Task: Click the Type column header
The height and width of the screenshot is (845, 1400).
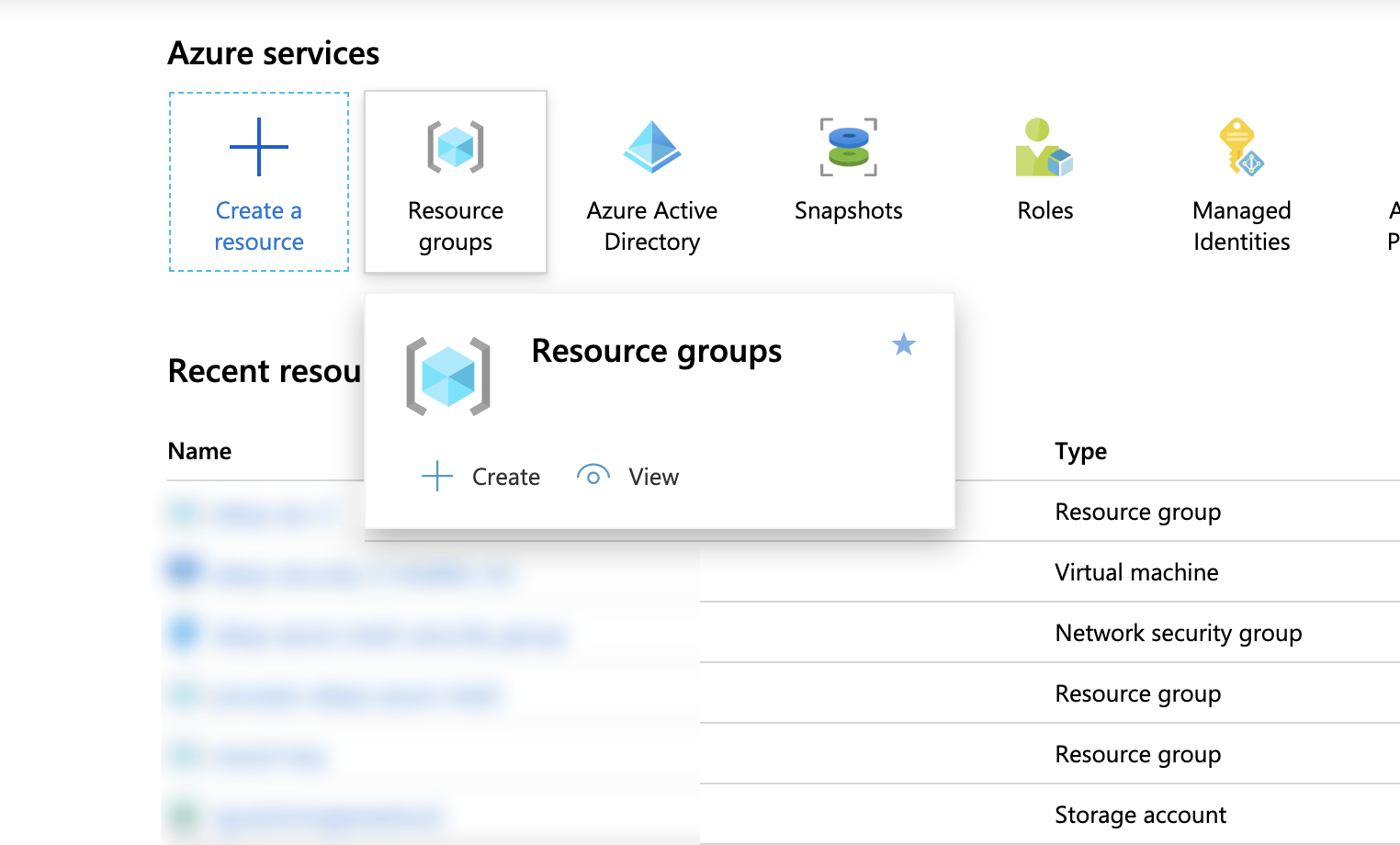Action: (x=1080, y=451)
